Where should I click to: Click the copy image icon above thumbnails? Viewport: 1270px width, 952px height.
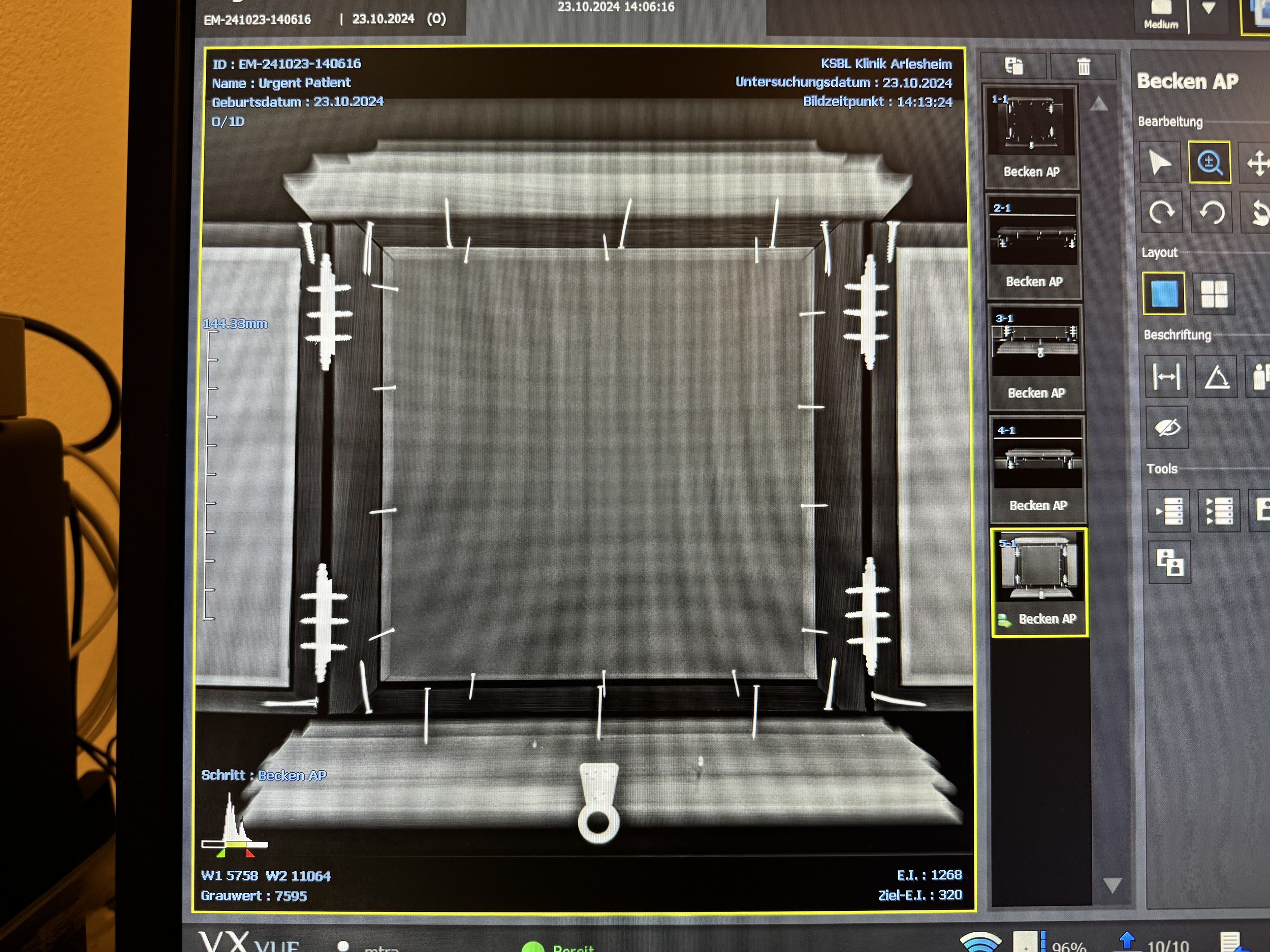click(1014, 66)
